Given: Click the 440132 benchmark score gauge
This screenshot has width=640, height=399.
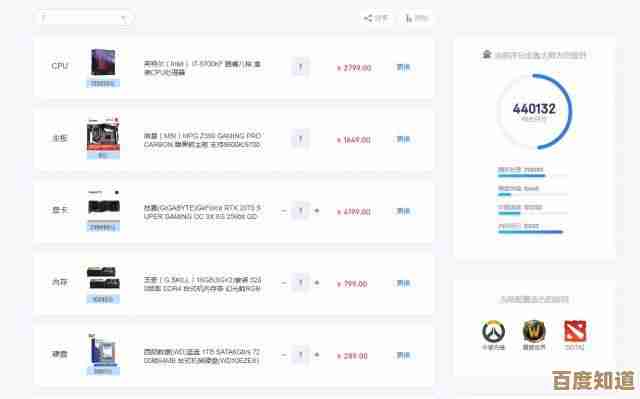Looking at the screenshot, I should click(x=534, y=111).
